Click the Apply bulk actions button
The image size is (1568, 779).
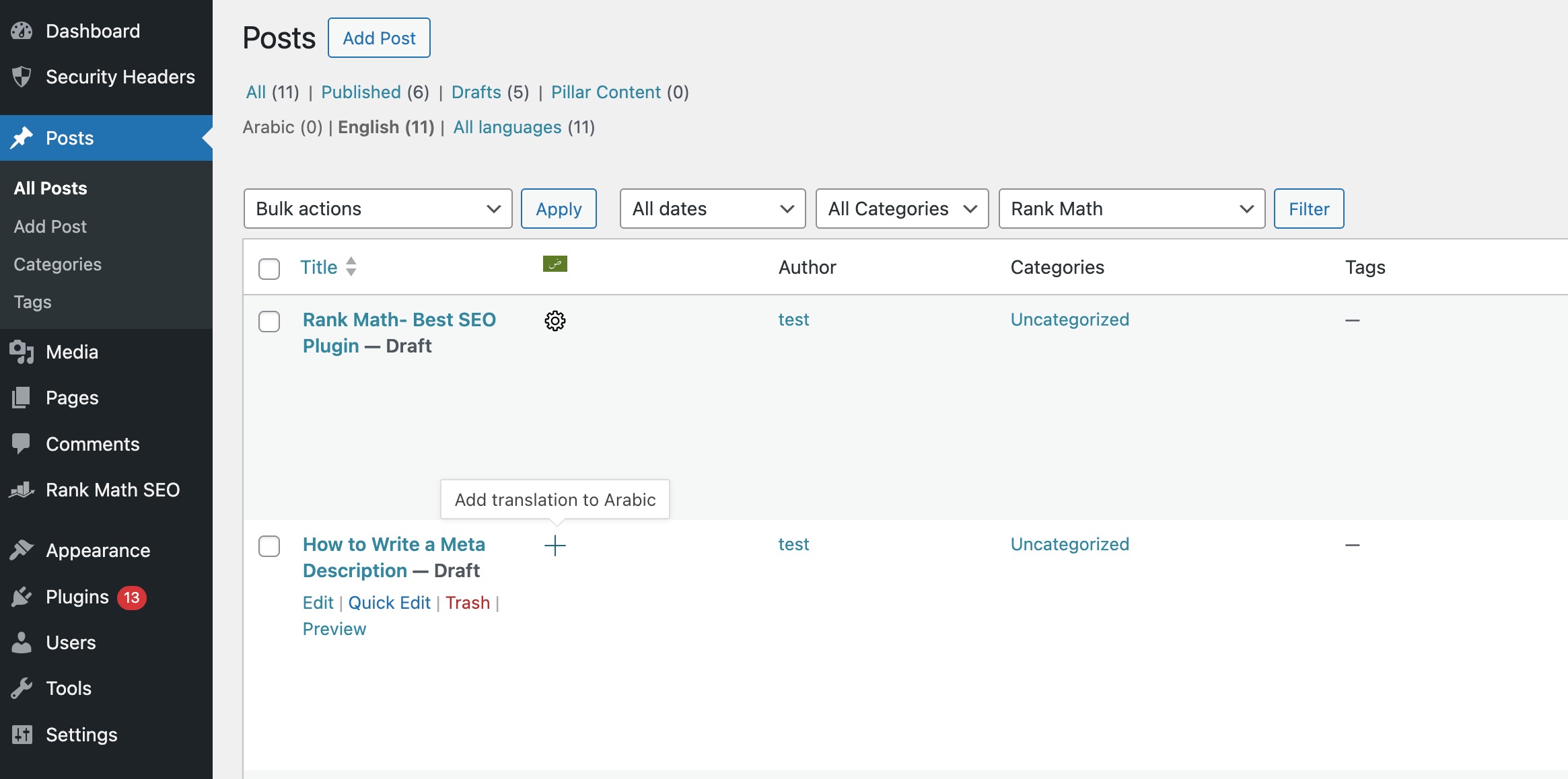559,209
